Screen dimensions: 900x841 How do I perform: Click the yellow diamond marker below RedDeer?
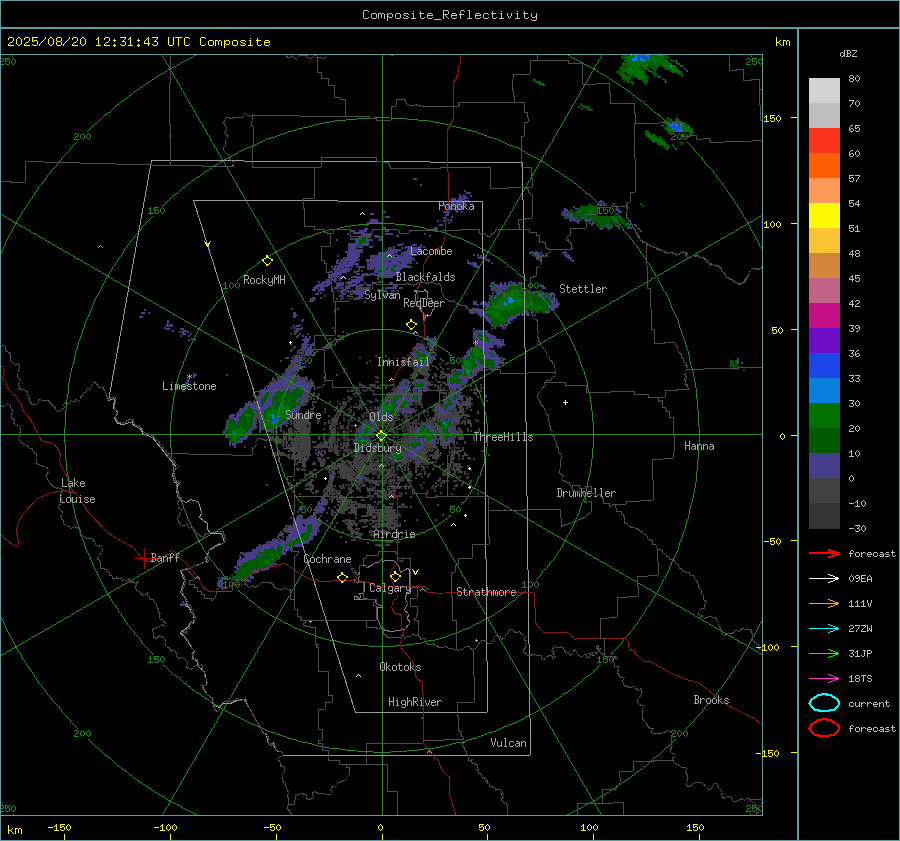[412, 325]
